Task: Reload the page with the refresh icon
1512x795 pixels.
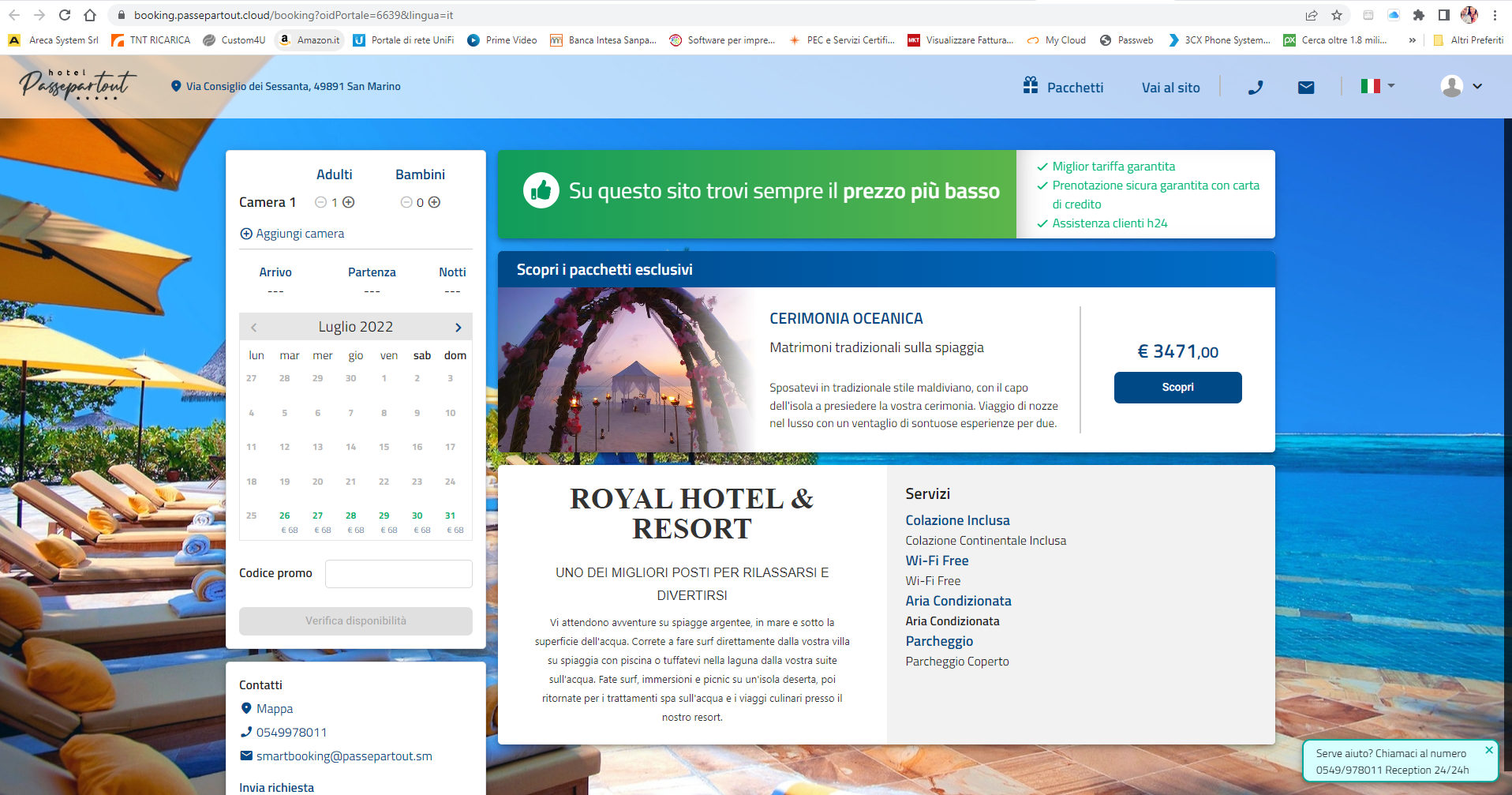Action: pyautogui.click(x=65, y=15)
